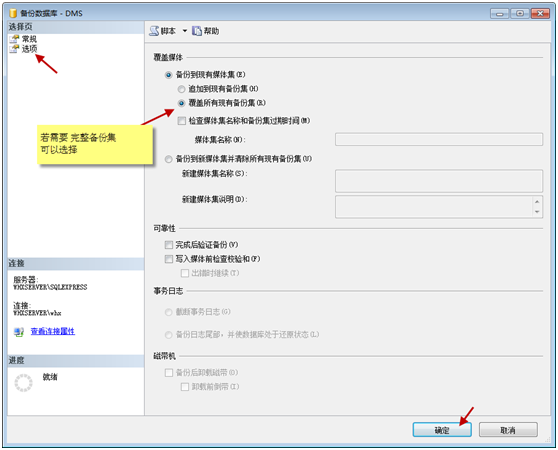Click the 媒体集名称 text field
This screenshot has width=558, height=450.
pos(439,139)
